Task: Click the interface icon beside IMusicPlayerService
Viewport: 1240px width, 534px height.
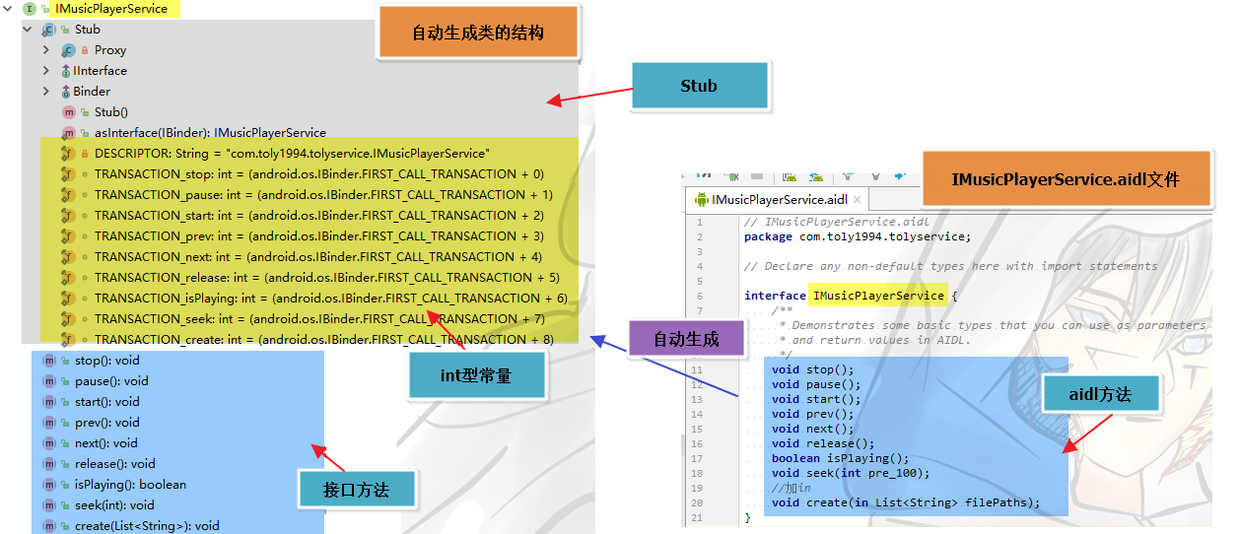Action: (x=28, y=9)
